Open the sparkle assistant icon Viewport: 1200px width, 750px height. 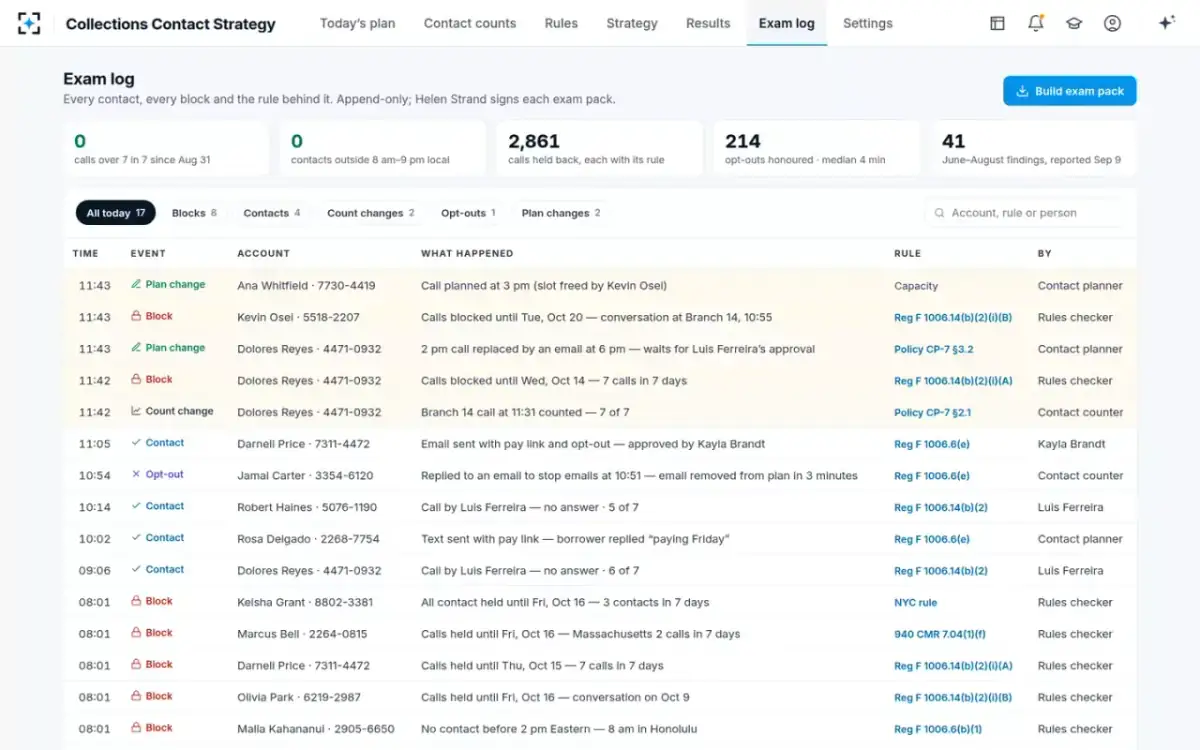1166,23
